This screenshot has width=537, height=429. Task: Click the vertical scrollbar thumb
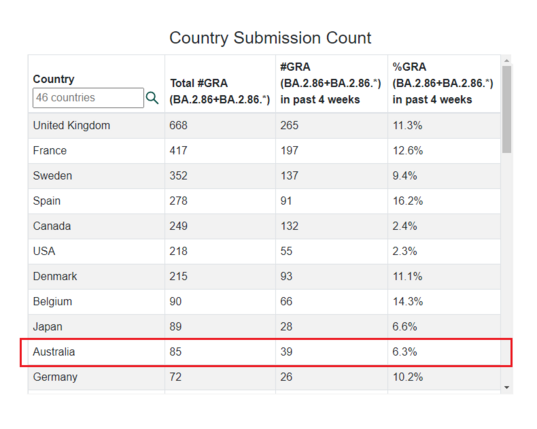click(x=507, y=109)
